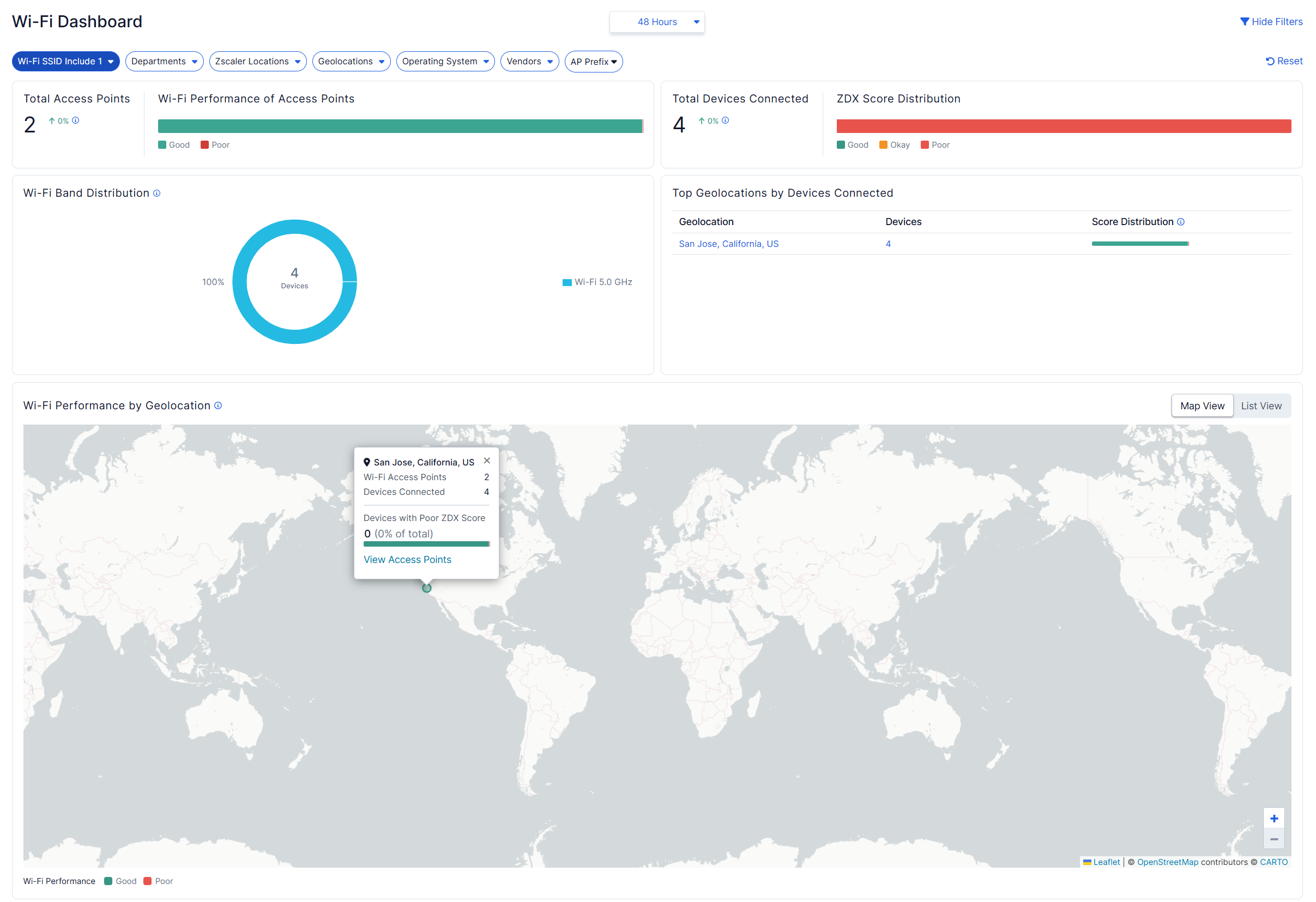
Task: Click Good swatch in Access Points performance legend
Action: tap(162, 145)
